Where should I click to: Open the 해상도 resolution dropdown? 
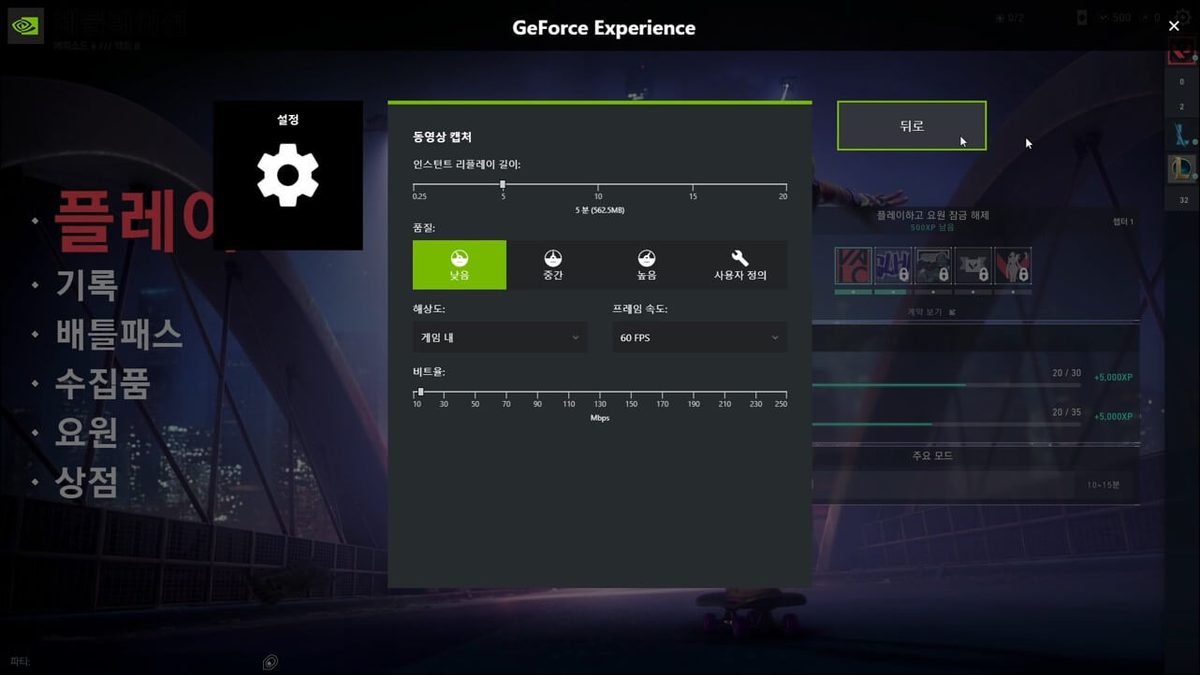pos(500,338)
